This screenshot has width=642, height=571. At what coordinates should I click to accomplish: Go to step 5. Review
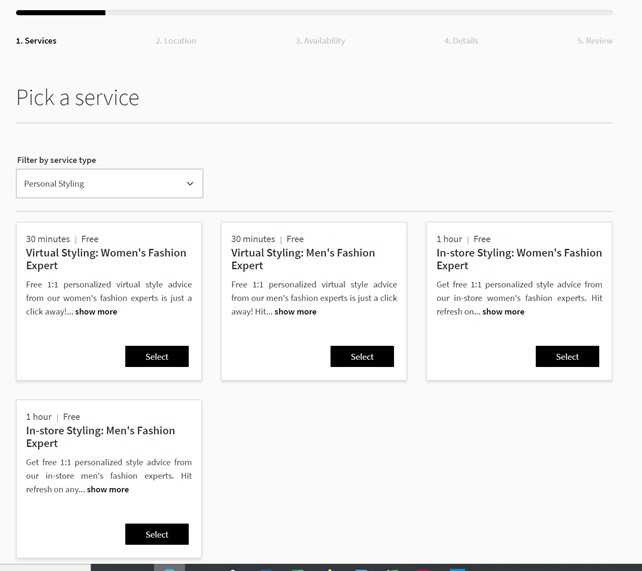tap(595, 41)
